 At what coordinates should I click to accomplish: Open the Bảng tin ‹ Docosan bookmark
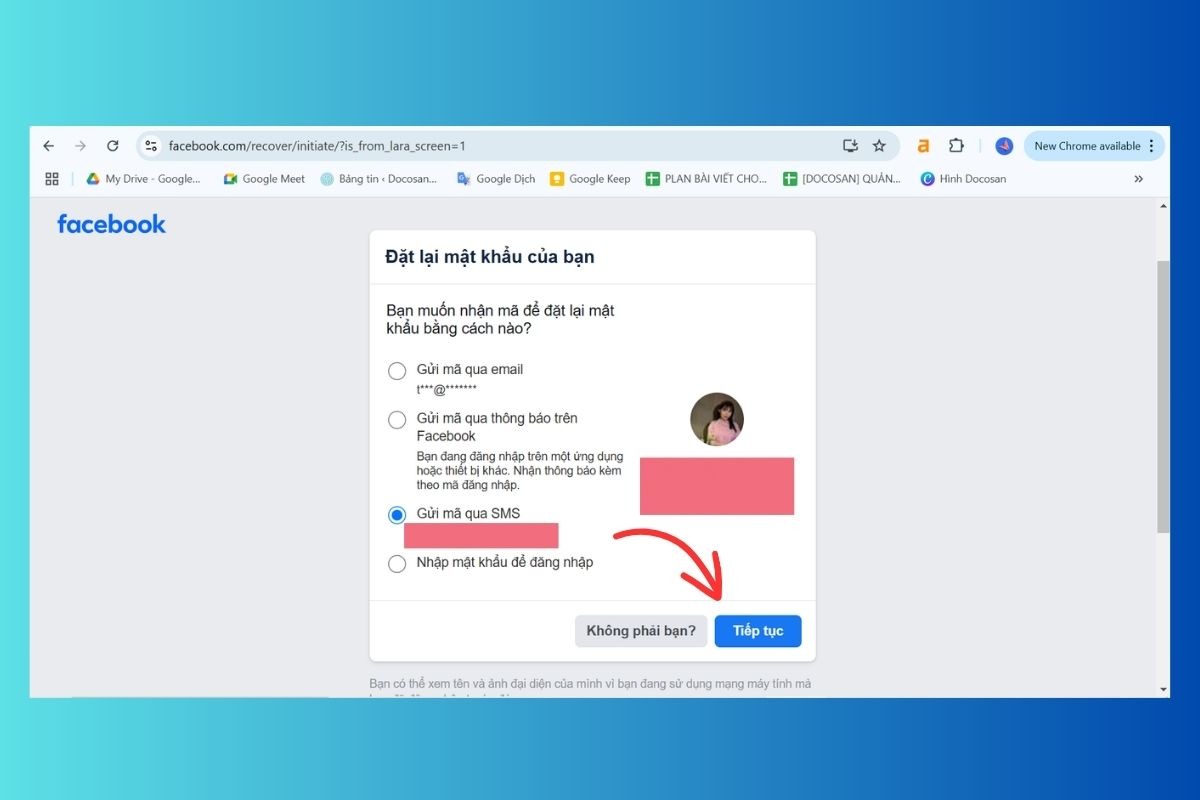(379, 179)
